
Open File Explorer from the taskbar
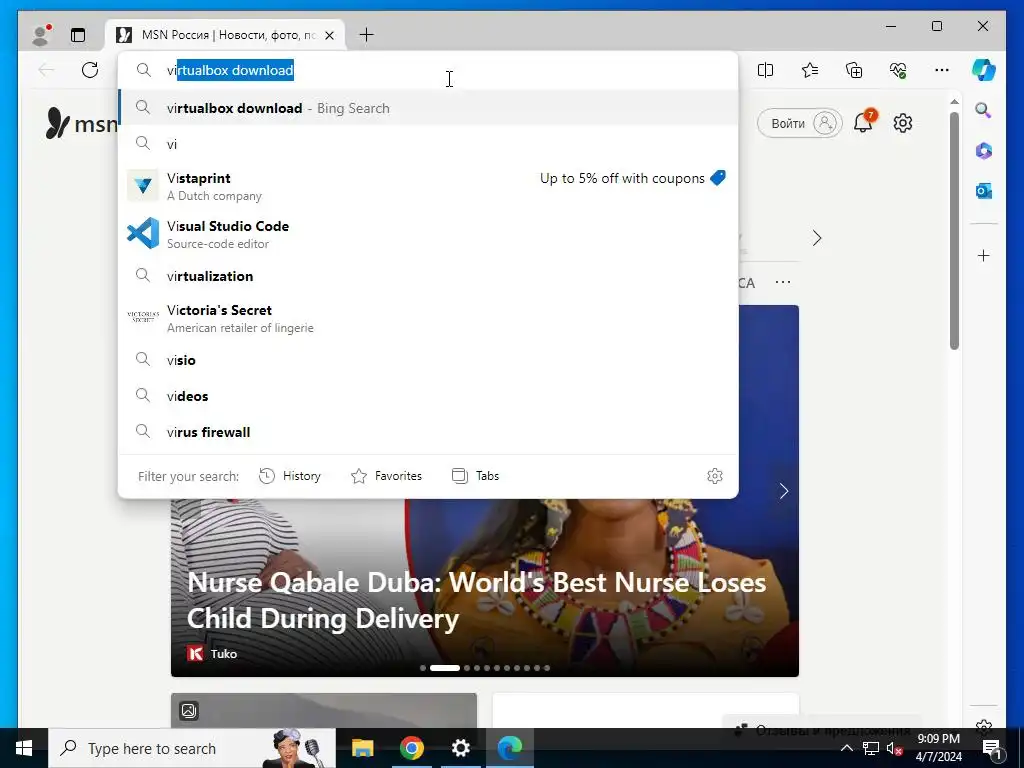[362, 748]
